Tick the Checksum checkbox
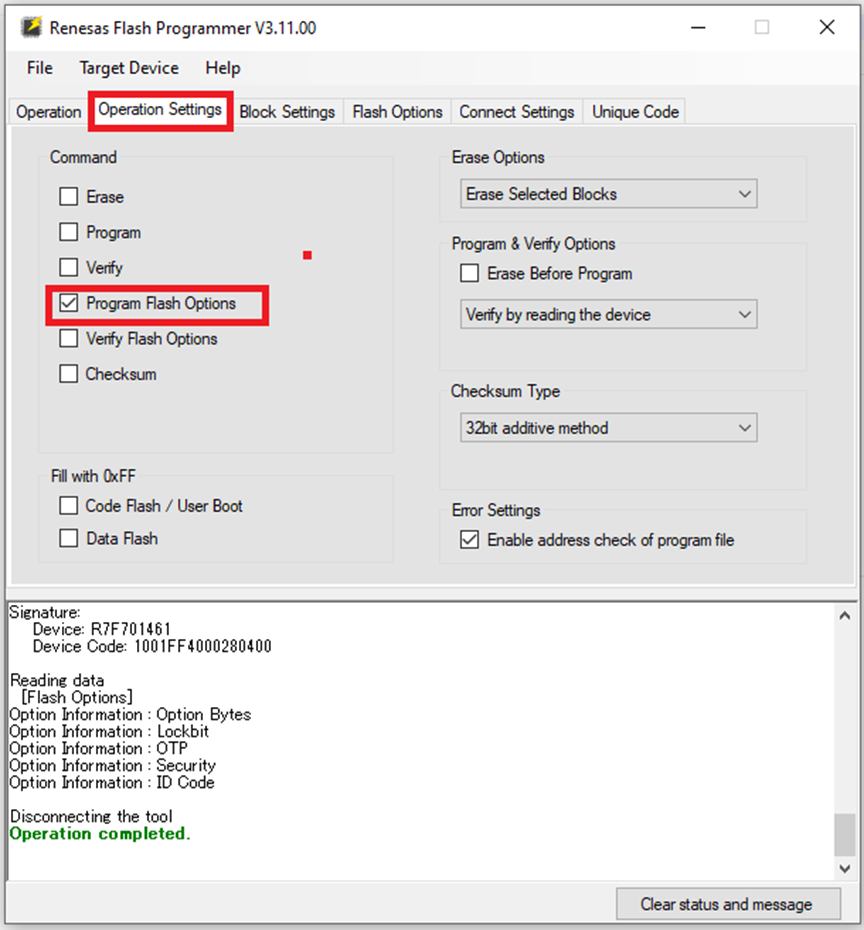The width and height of the screenshot is (864, 930). 69,374
